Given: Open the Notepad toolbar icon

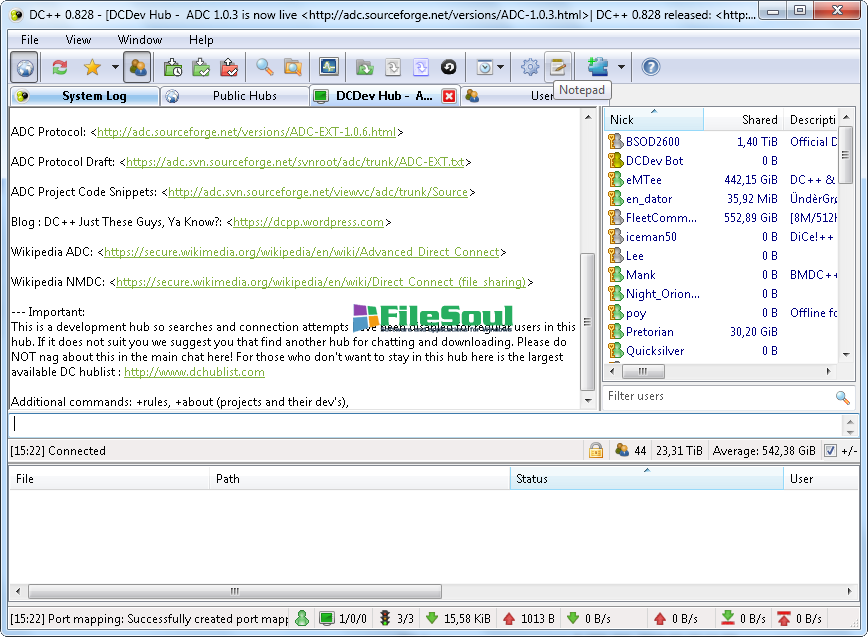Looking at the screenshot, I should (x=558, y=68).
